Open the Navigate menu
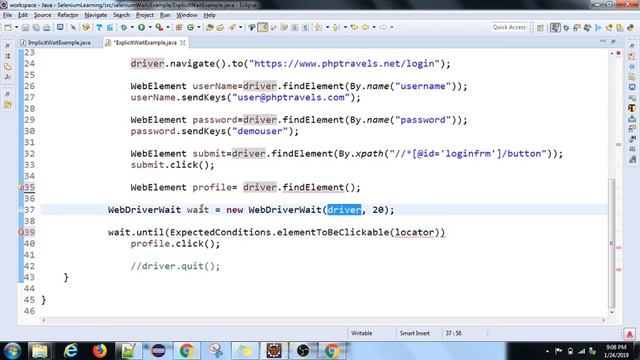640x360 pixels. [96, 15]
